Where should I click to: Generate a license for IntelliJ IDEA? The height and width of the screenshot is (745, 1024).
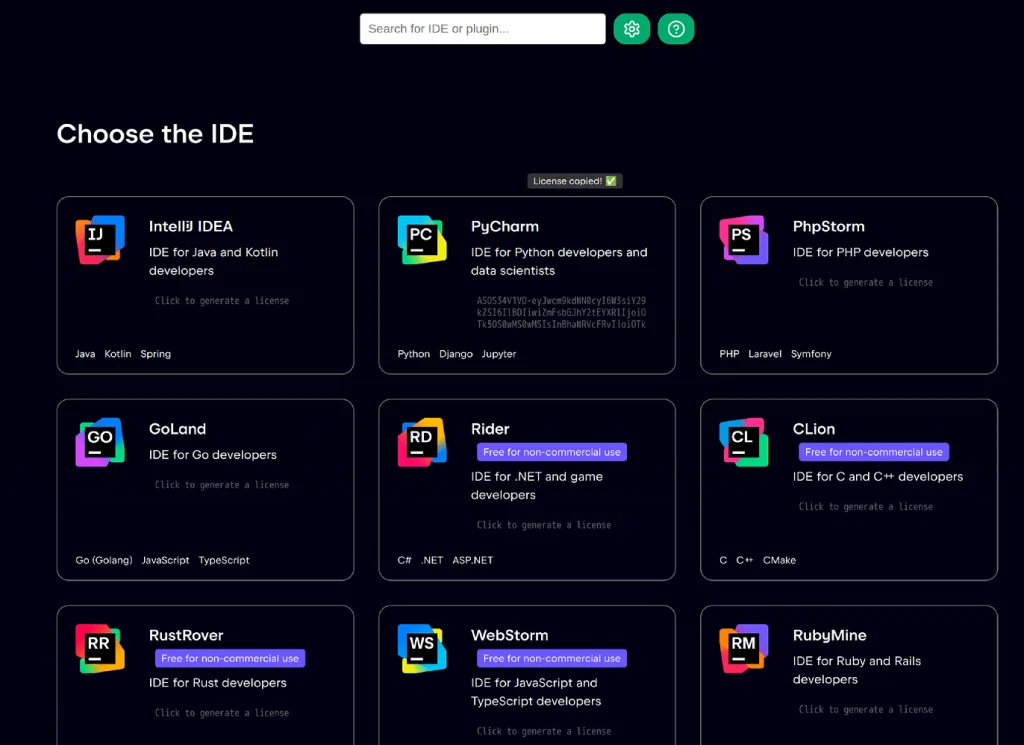pos(222,300)
